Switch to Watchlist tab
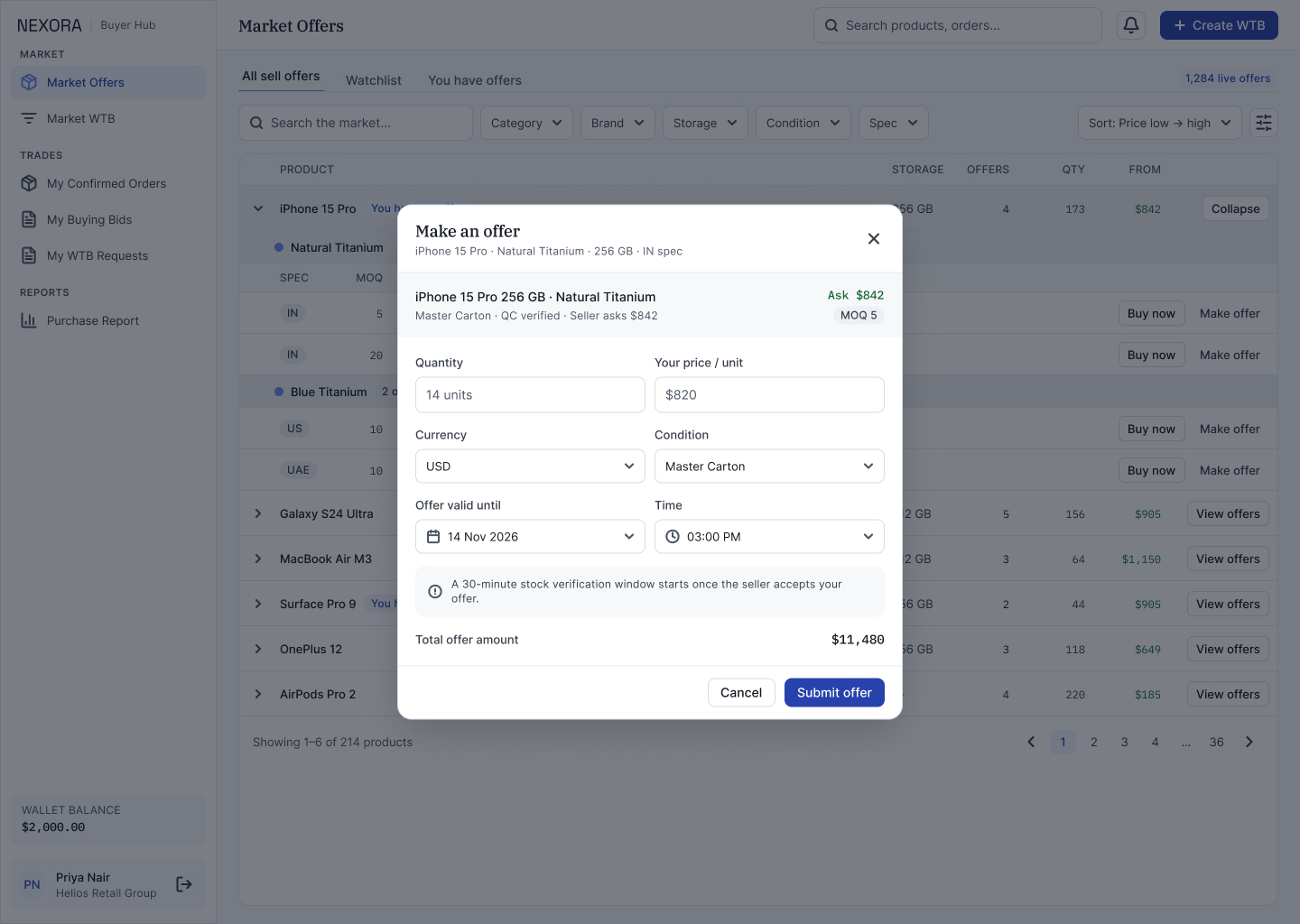The image size is (1300, 924). (374, 80)
